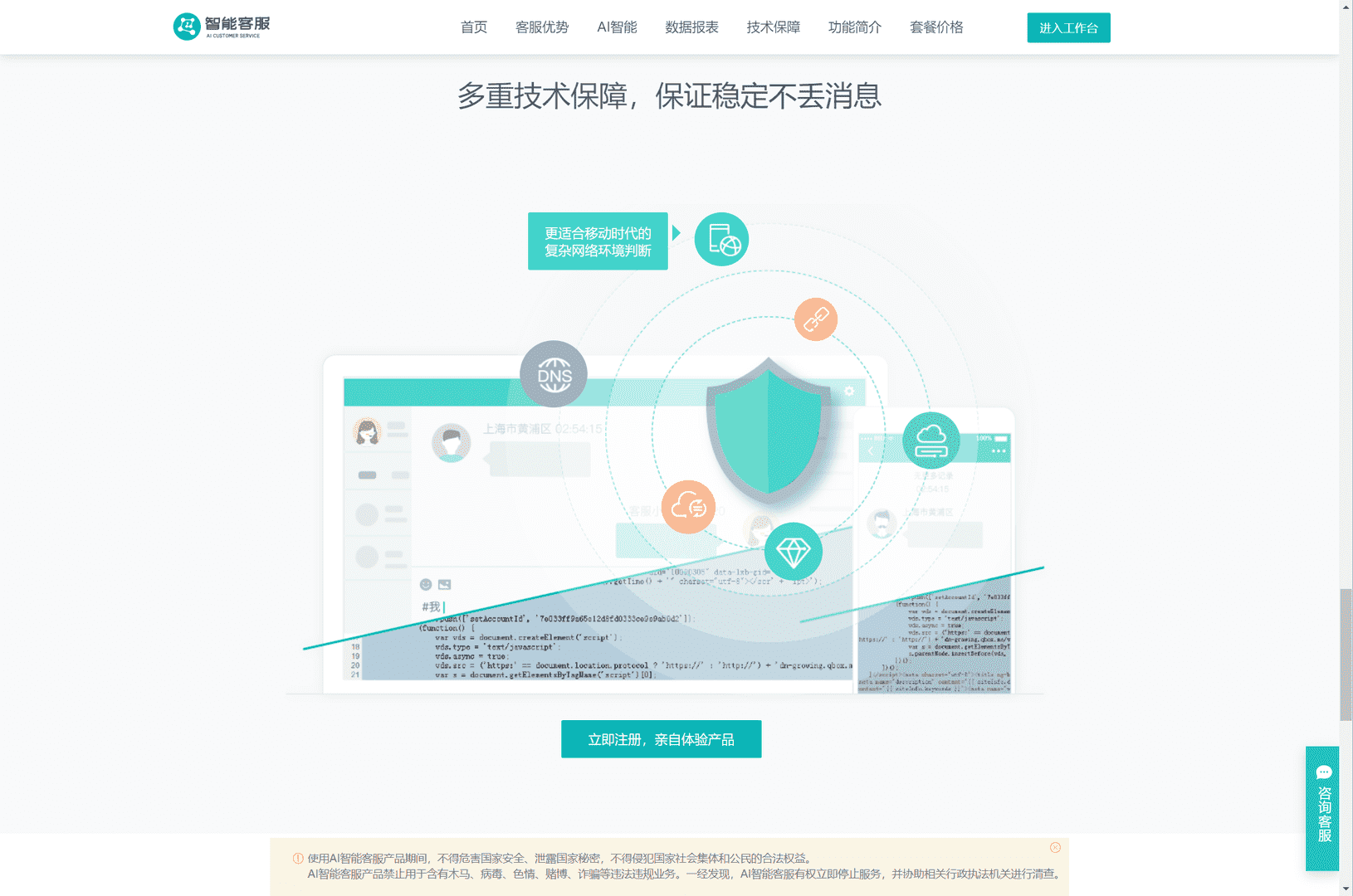
Task: Click the heading 多重技术保障，保证稳定不丢消息
Action: click(669, 96)
